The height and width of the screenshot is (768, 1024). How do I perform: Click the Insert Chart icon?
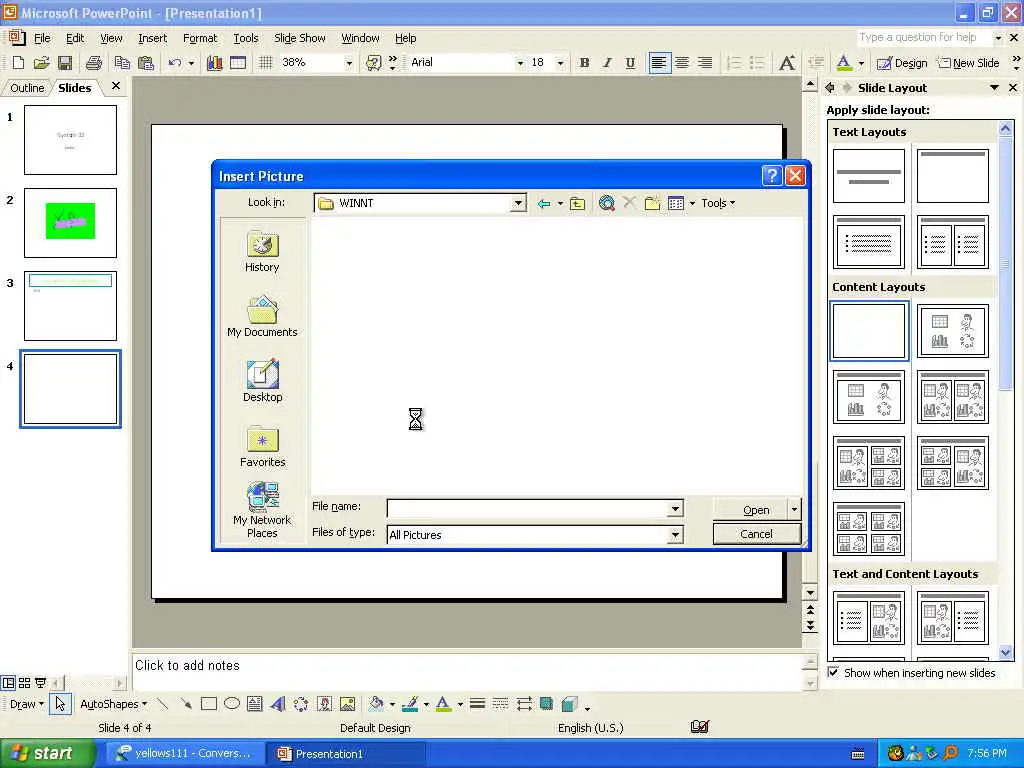tap(214, 63)
